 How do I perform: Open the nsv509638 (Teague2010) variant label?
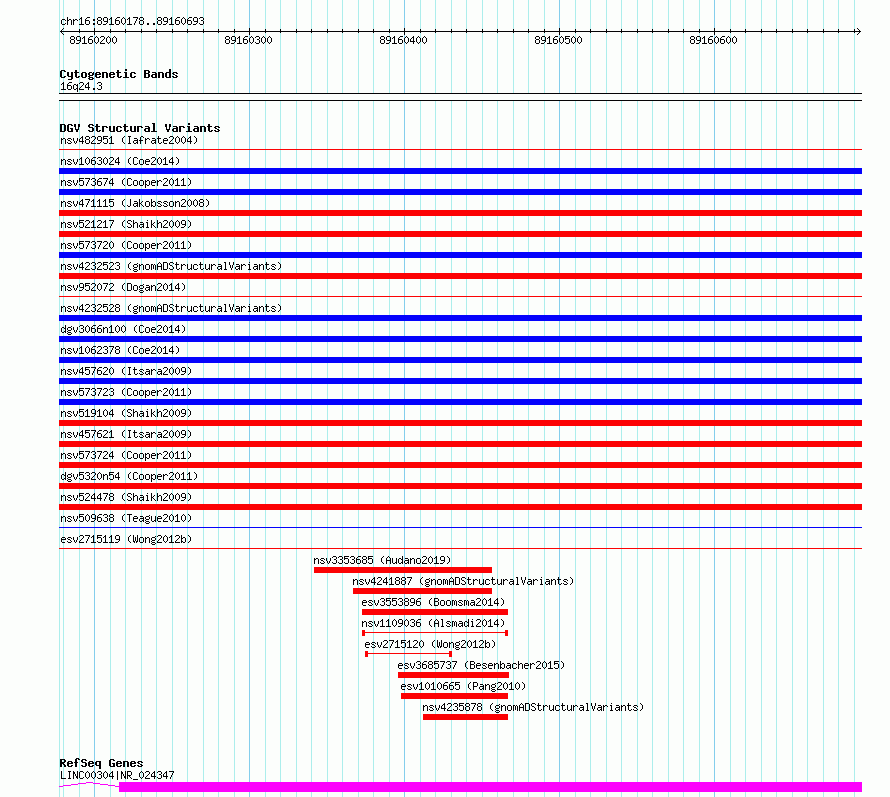(126, 518)
